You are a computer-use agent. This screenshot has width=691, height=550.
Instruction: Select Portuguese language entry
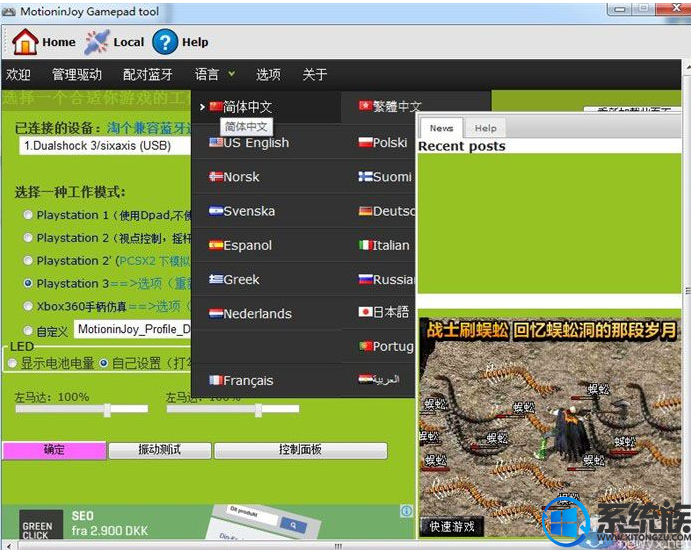[x=386, y=346]
